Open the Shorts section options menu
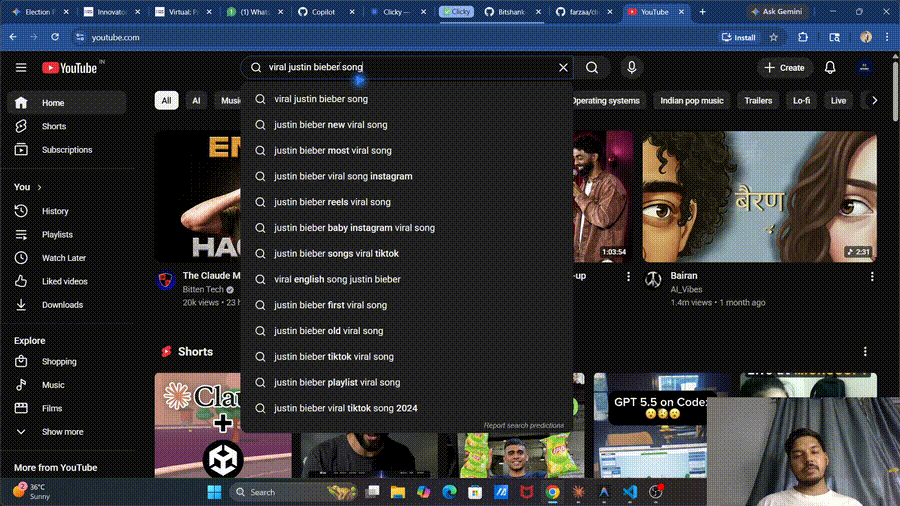 coord(865,352)
